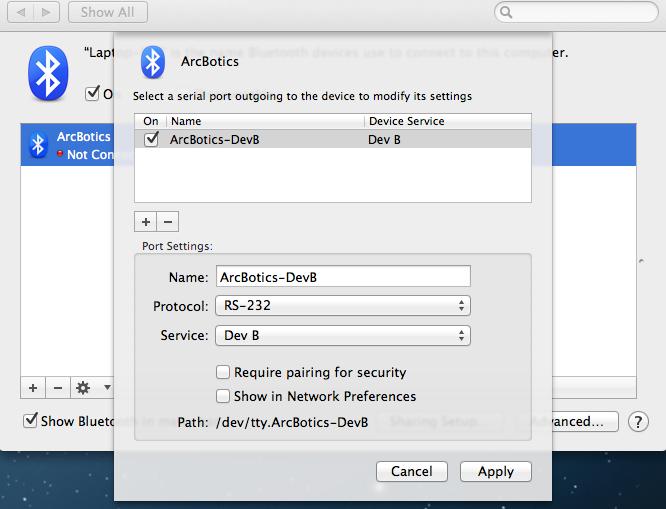Toggle the On checkbox for ArcBotics-DevB
The image size is (666, 509).
coord(151,139)
